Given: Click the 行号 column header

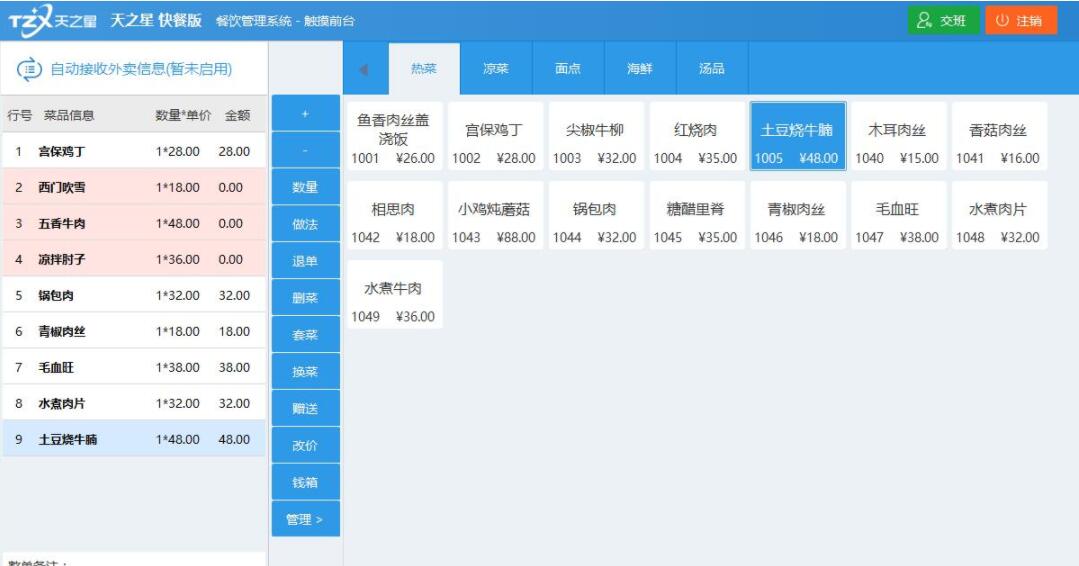Looking at the screenshot, I should 19,116.
